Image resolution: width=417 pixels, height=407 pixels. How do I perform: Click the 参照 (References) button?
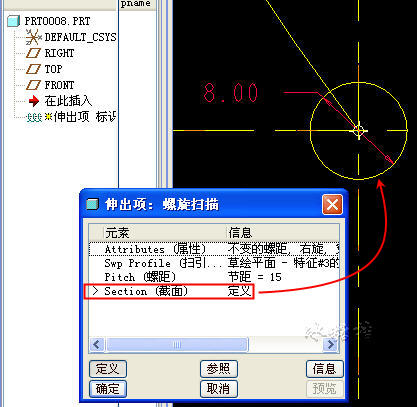click(219, 369)
